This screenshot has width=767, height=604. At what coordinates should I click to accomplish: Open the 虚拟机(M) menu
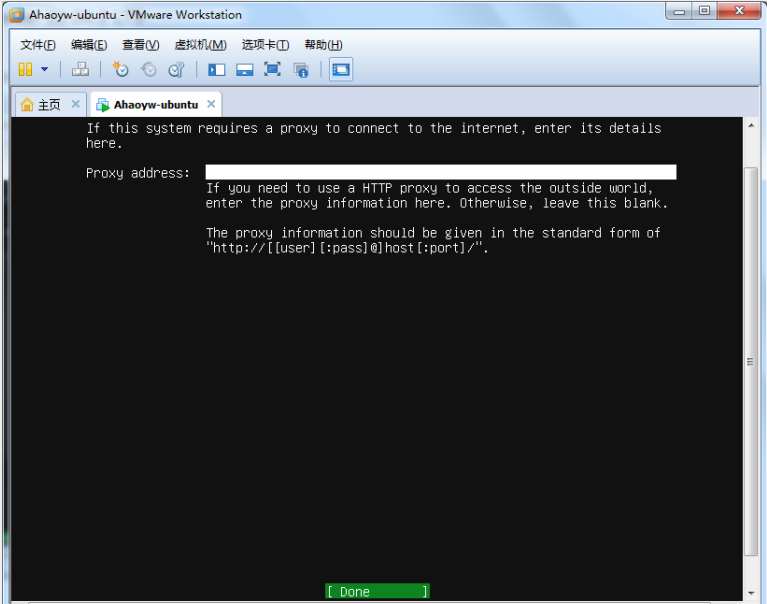pos(200,45)
